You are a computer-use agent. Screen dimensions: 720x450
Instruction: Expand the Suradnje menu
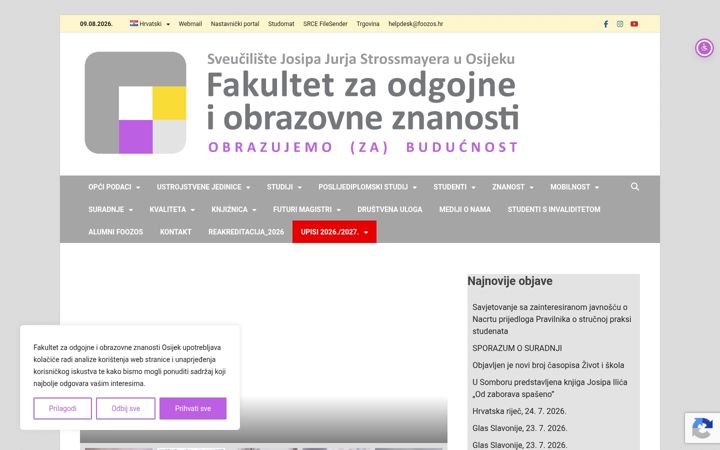111,209
